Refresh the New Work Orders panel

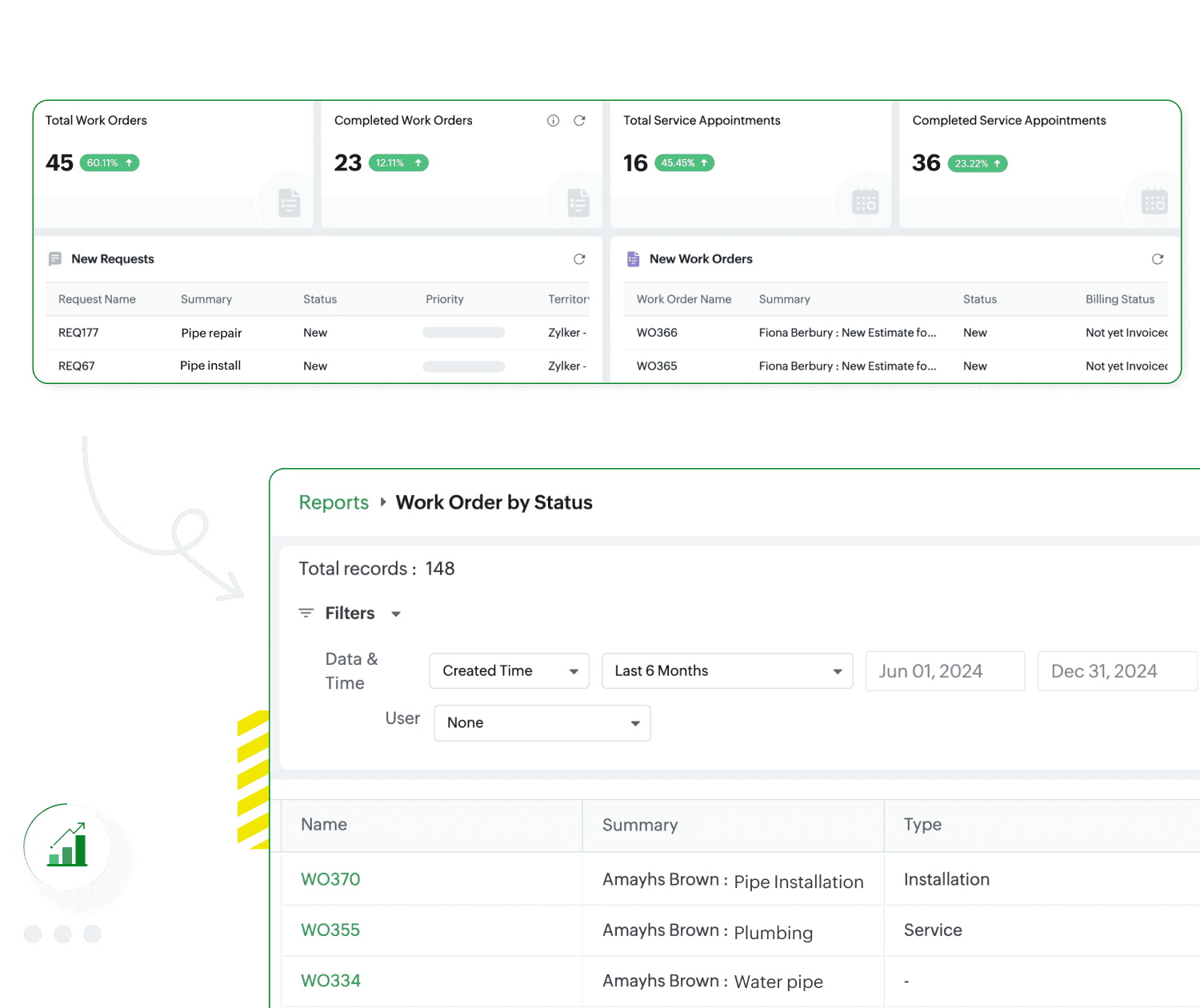coord(1157,259)
